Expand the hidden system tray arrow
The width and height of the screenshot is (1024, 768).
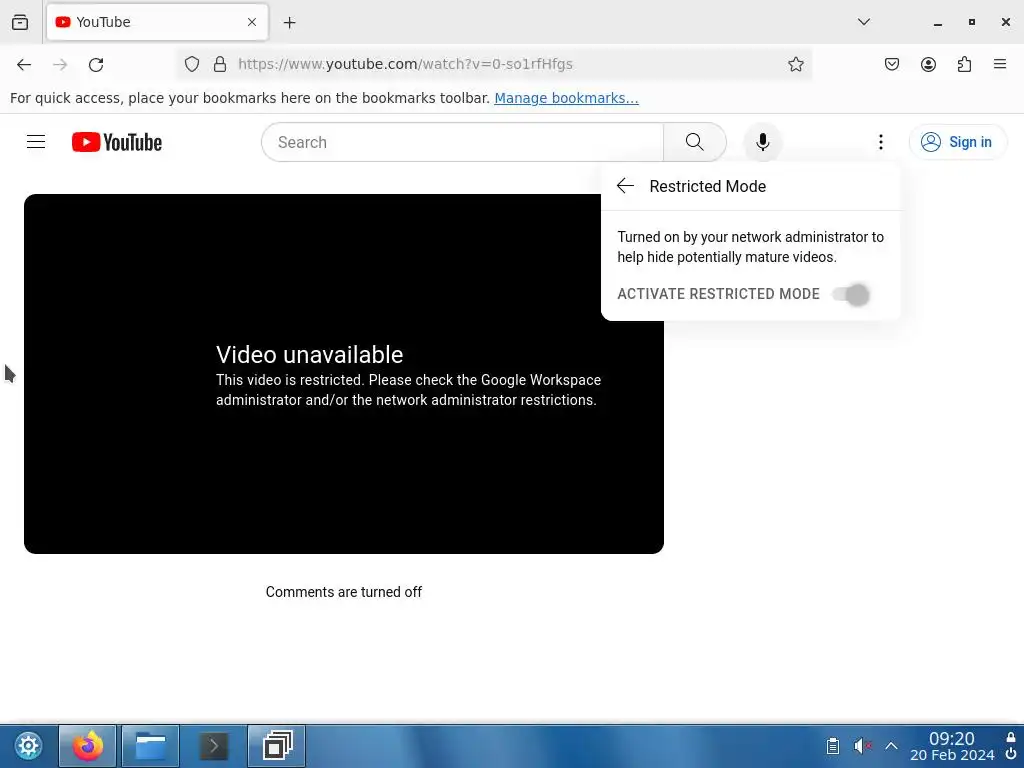(891, 746)
